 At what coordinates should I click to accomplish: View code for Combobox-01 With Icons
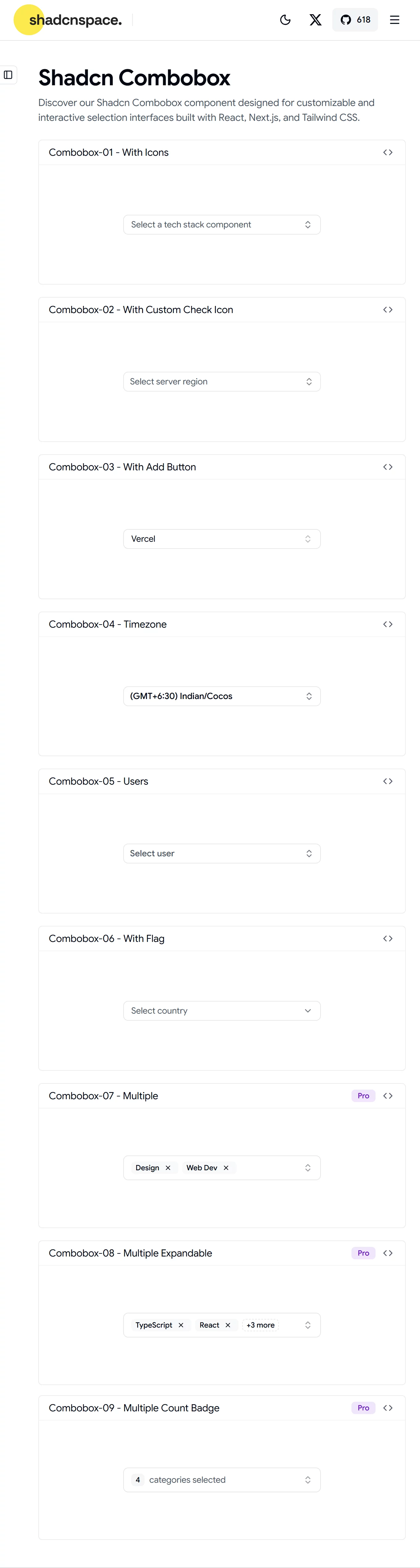click(388, 153)
